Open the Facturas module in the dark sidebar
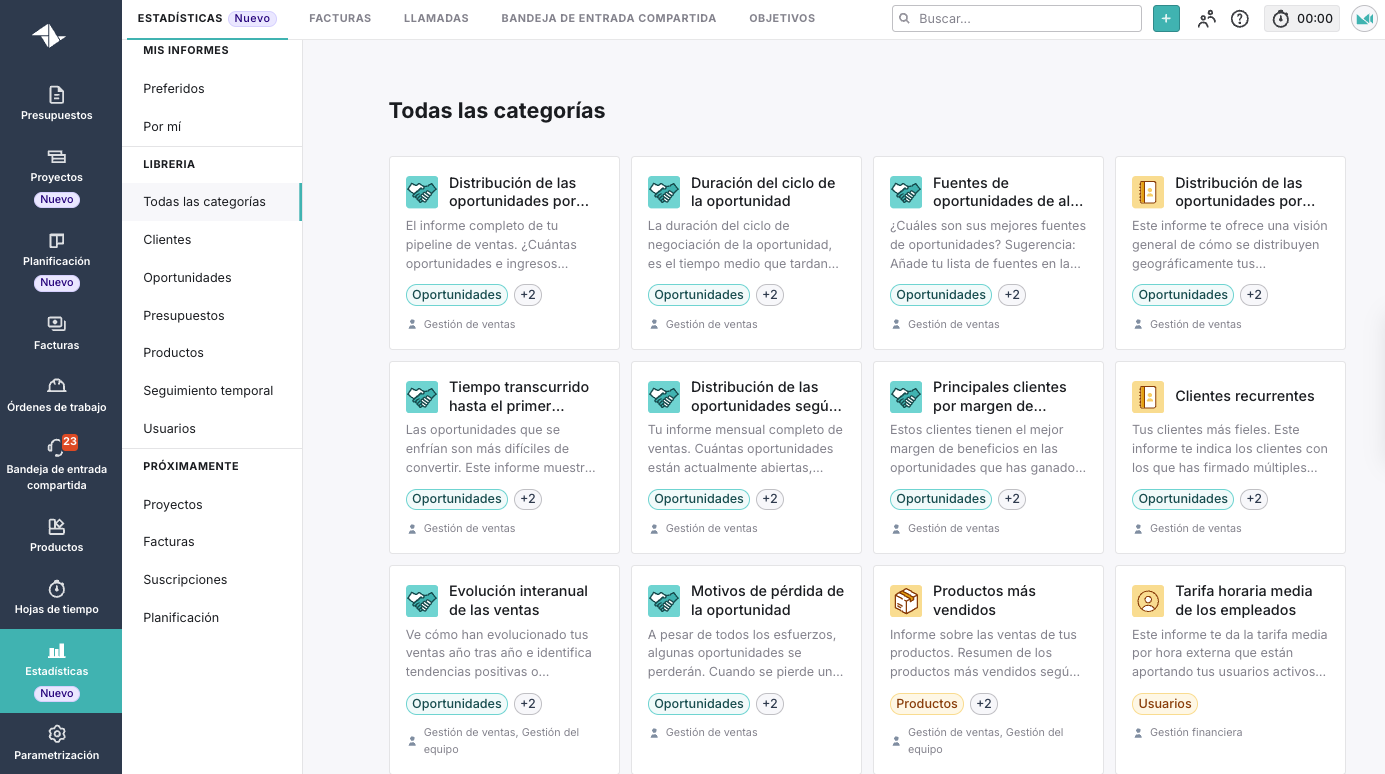 coord(57,334)
